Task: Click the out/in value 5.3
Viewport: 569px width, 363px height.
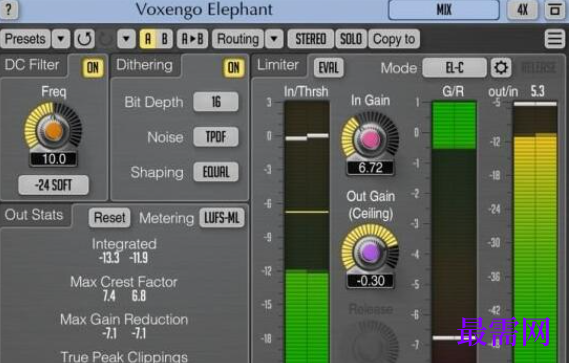Action: 537,91
